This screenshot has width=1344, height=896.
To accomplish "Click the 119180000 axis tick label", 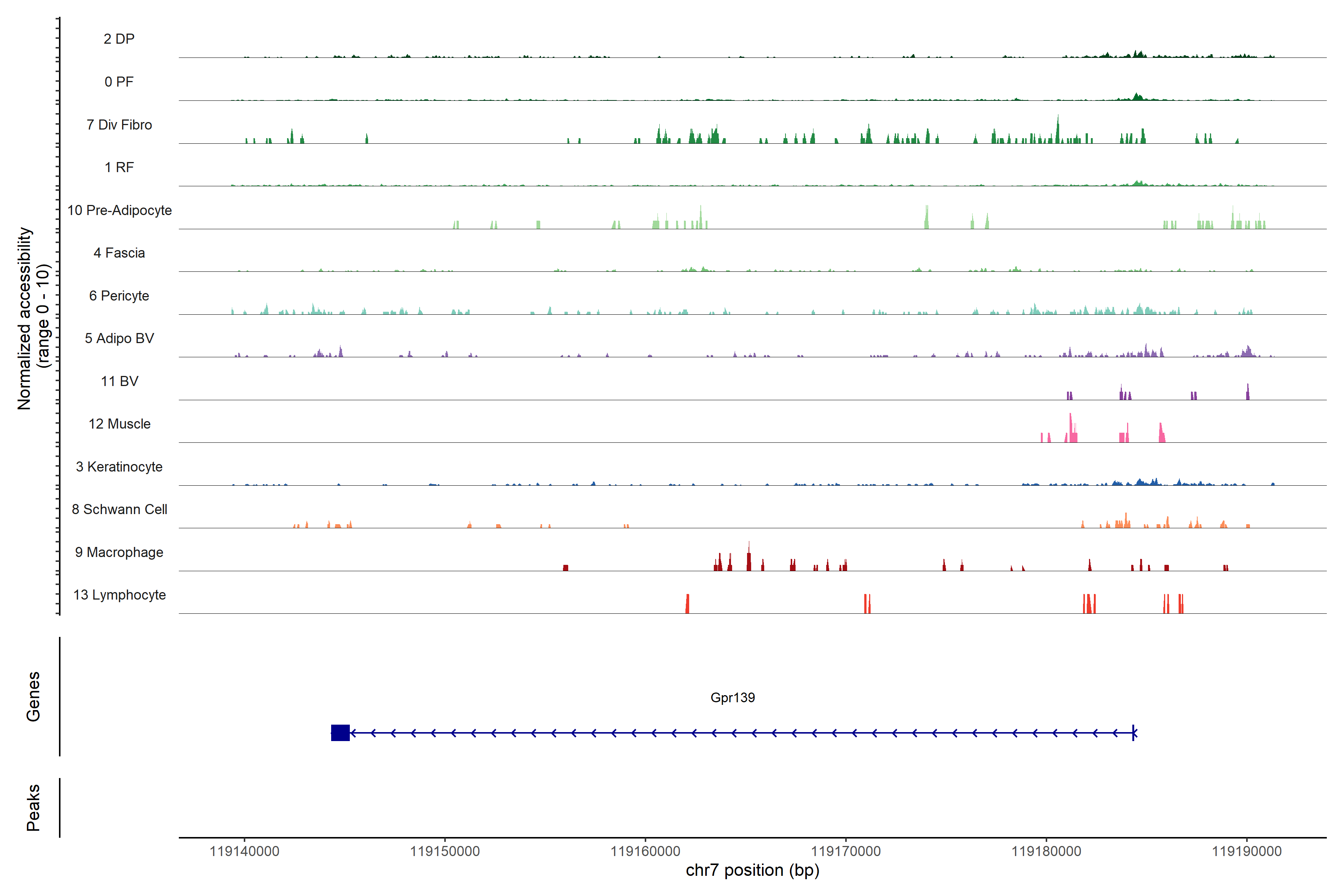I will click(1046, 851).
